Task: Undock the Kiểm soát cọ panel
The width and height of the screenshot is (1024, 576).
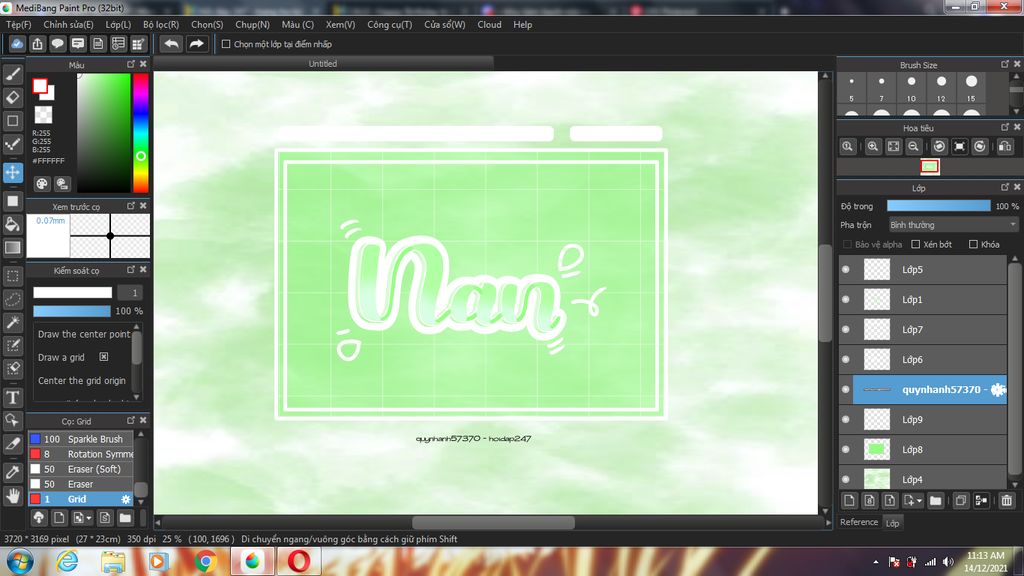Action: click(131, 270)
